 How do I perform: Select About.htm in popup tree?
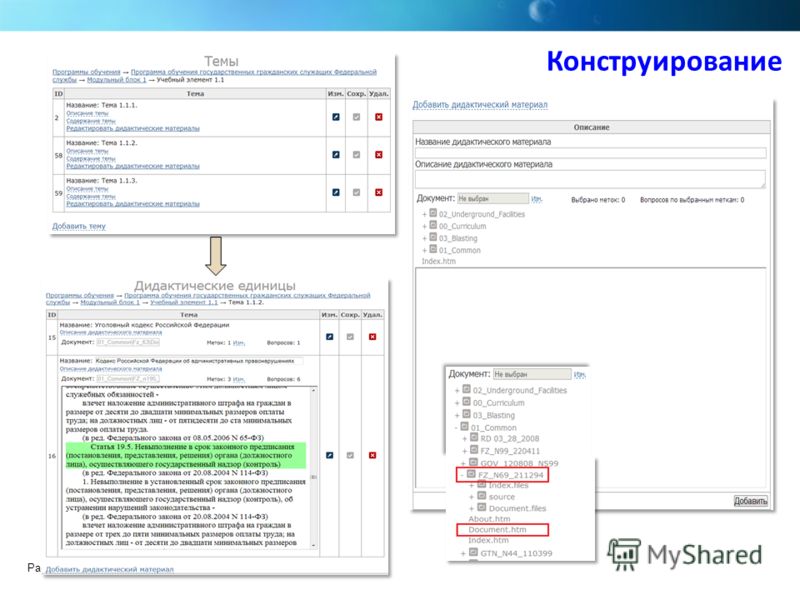click(489, 519)
